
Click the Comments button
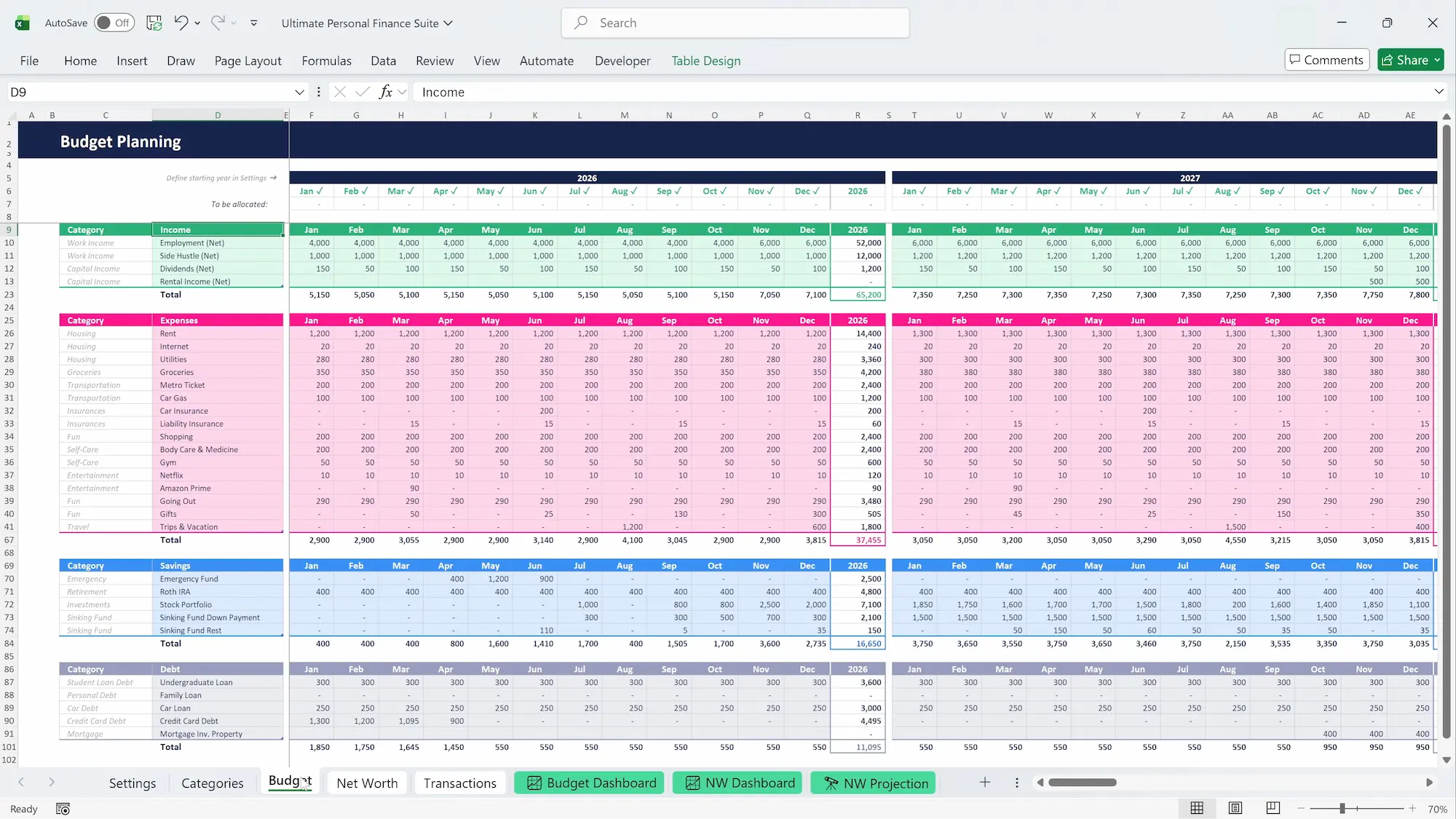coord(1326,60)
